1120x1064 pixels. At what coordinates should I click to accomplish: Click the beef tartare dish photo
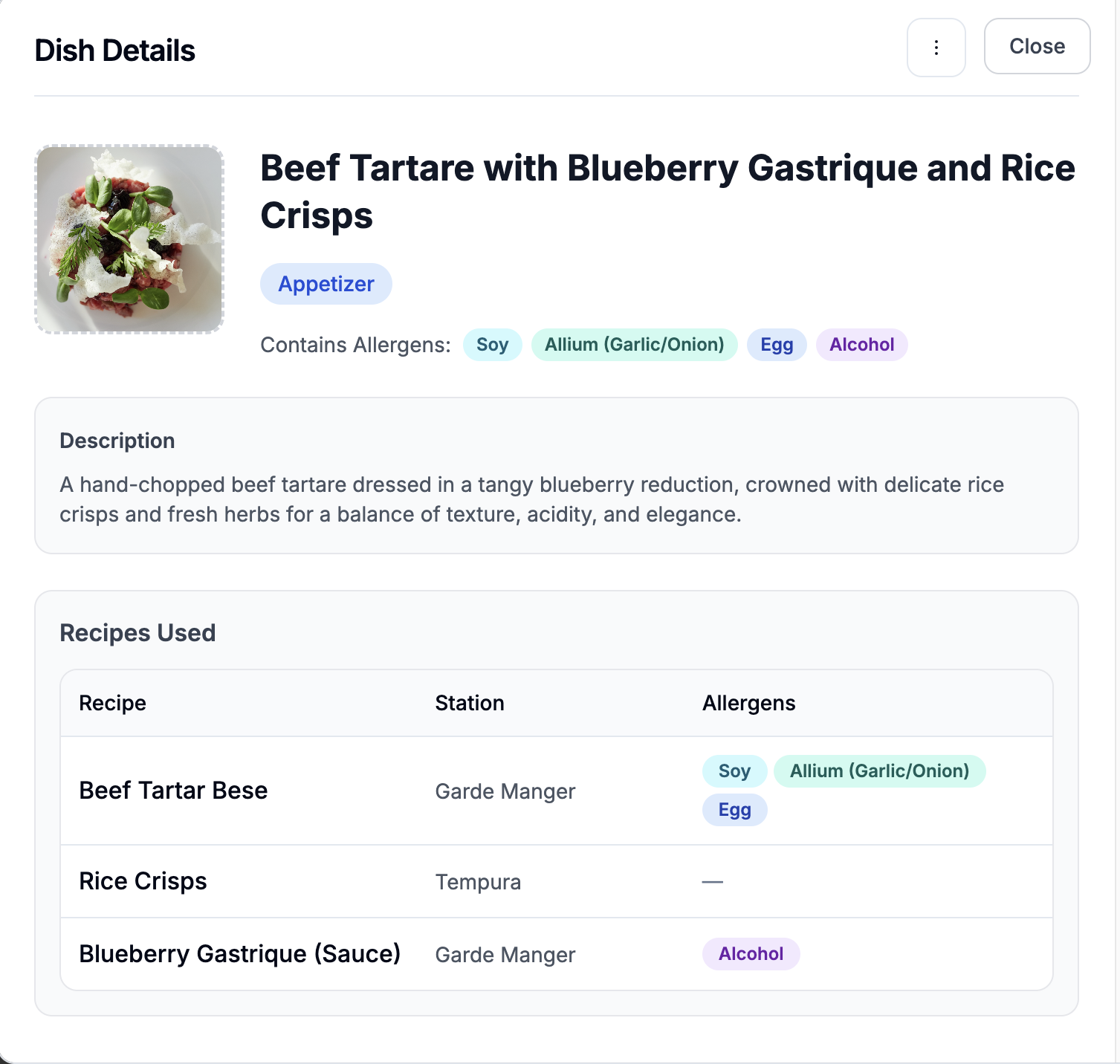point(129,239)
